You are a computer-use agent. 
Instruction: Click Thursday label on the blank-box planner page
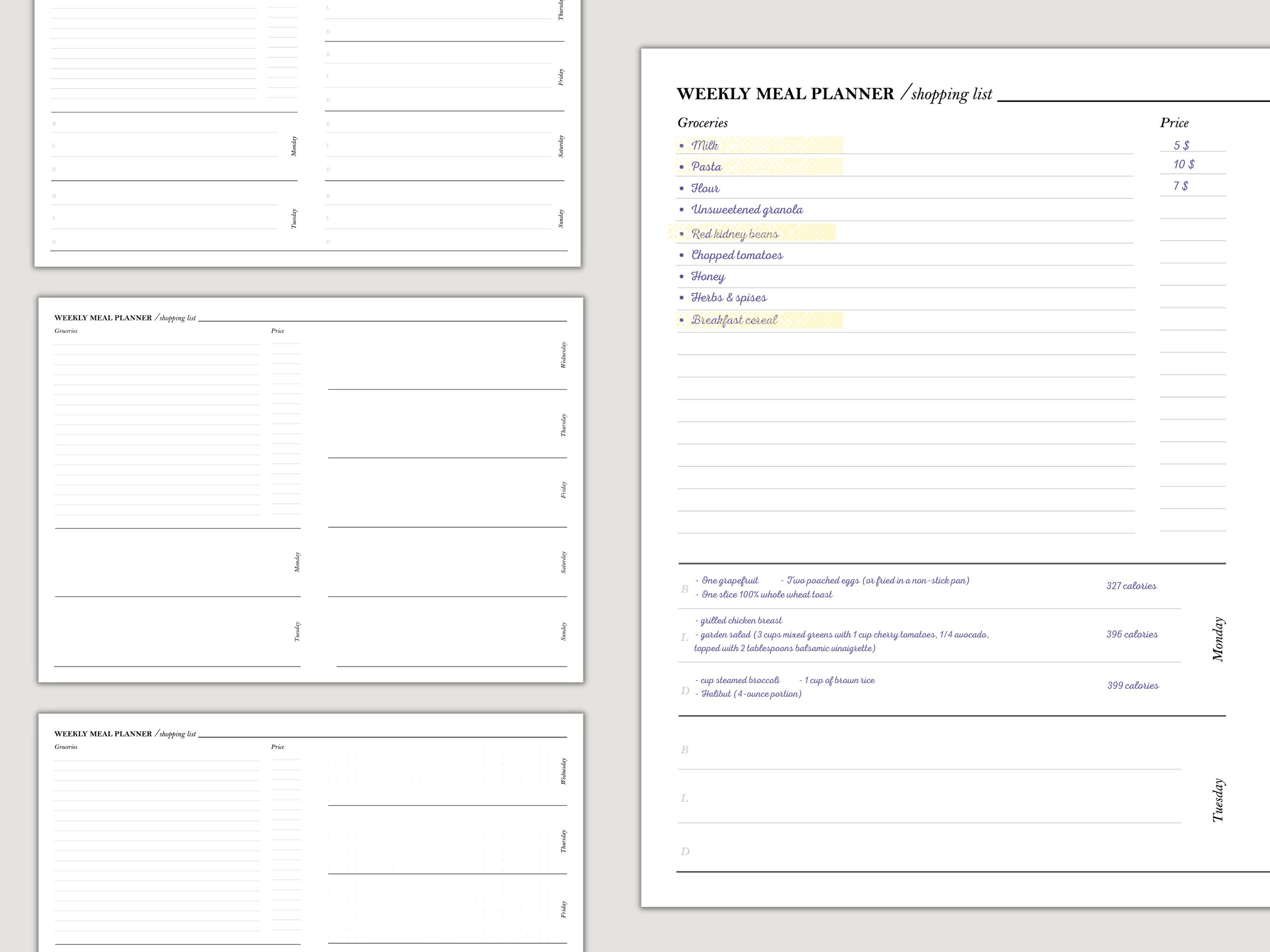click(x=563, y=425)
